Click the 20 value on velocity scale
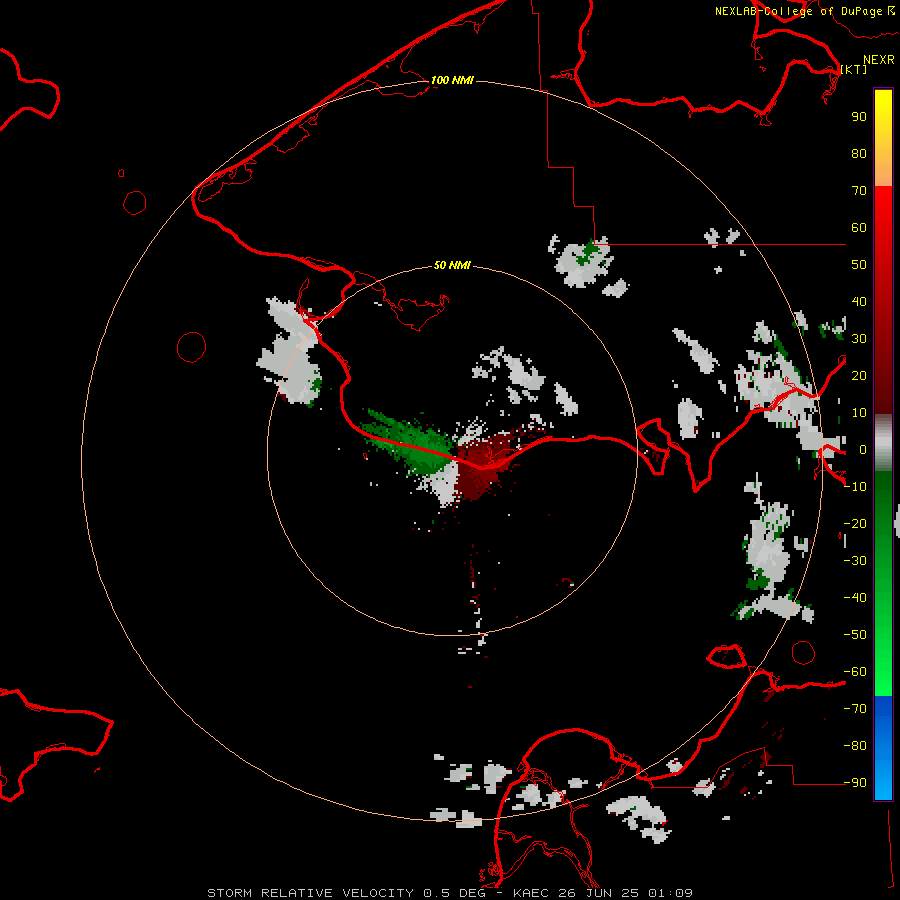The image size is (900, 900). click(859, 376)
